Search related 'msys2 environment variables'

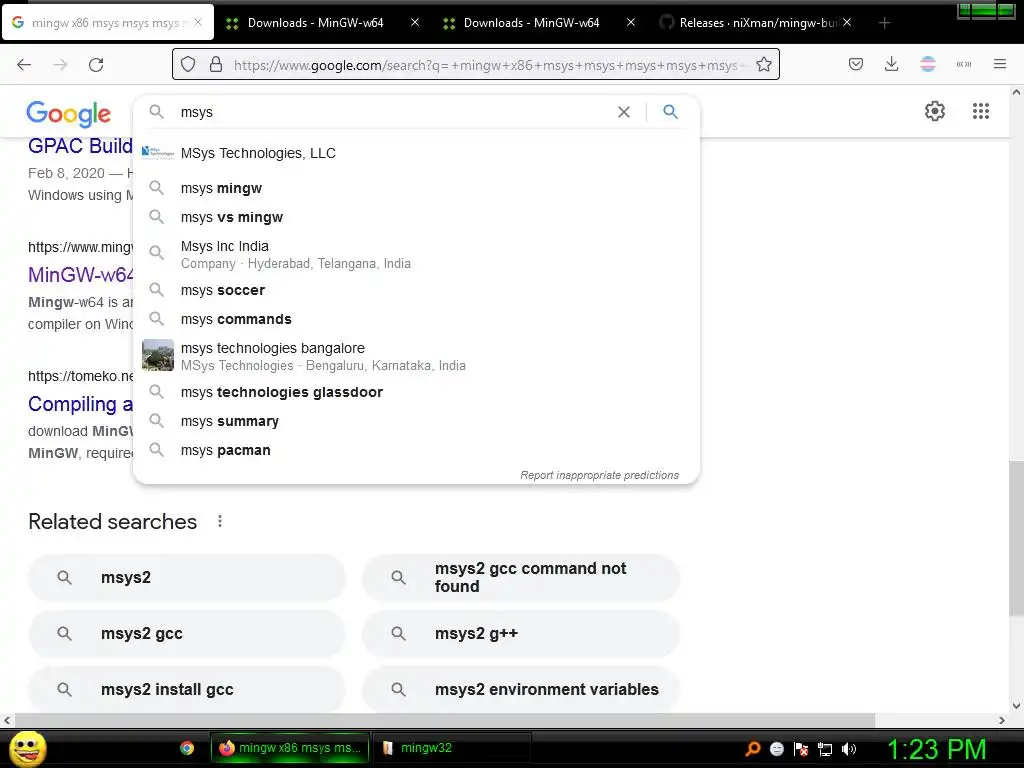point(521,689)
